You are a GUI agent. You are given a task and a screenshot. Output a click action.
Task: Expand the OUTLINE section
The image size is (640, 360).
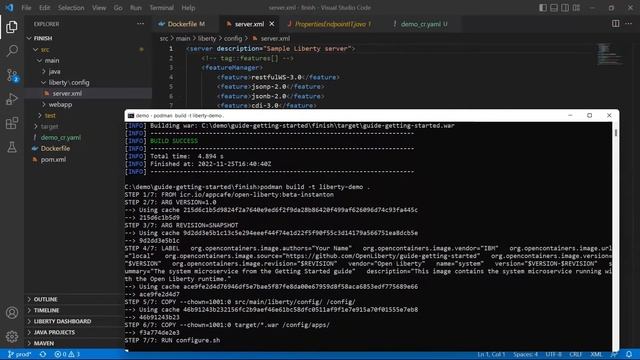click(45, 299)
